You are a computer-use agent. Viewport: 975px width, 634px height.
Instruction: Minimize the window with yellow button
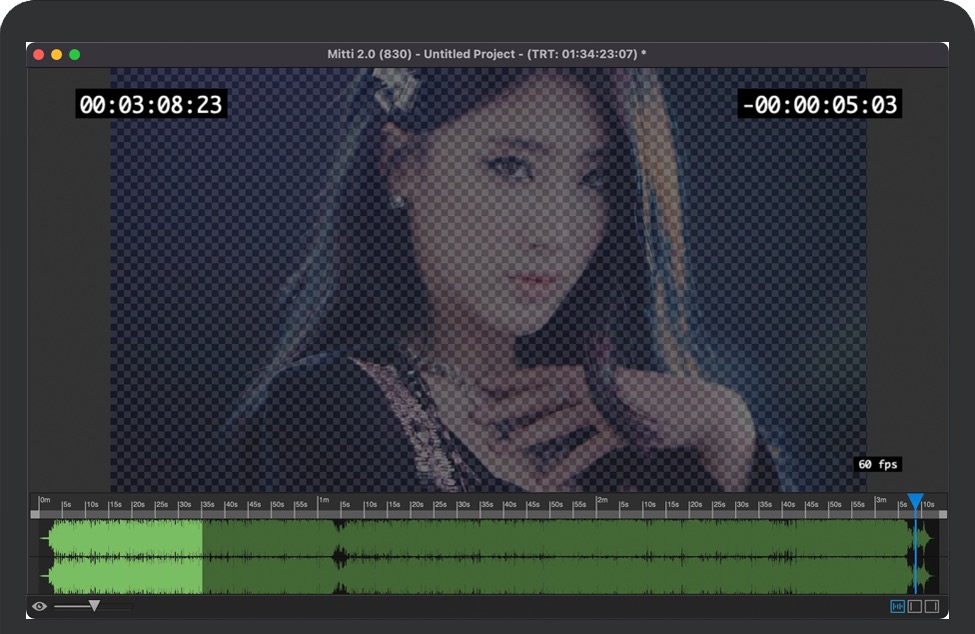57,55
